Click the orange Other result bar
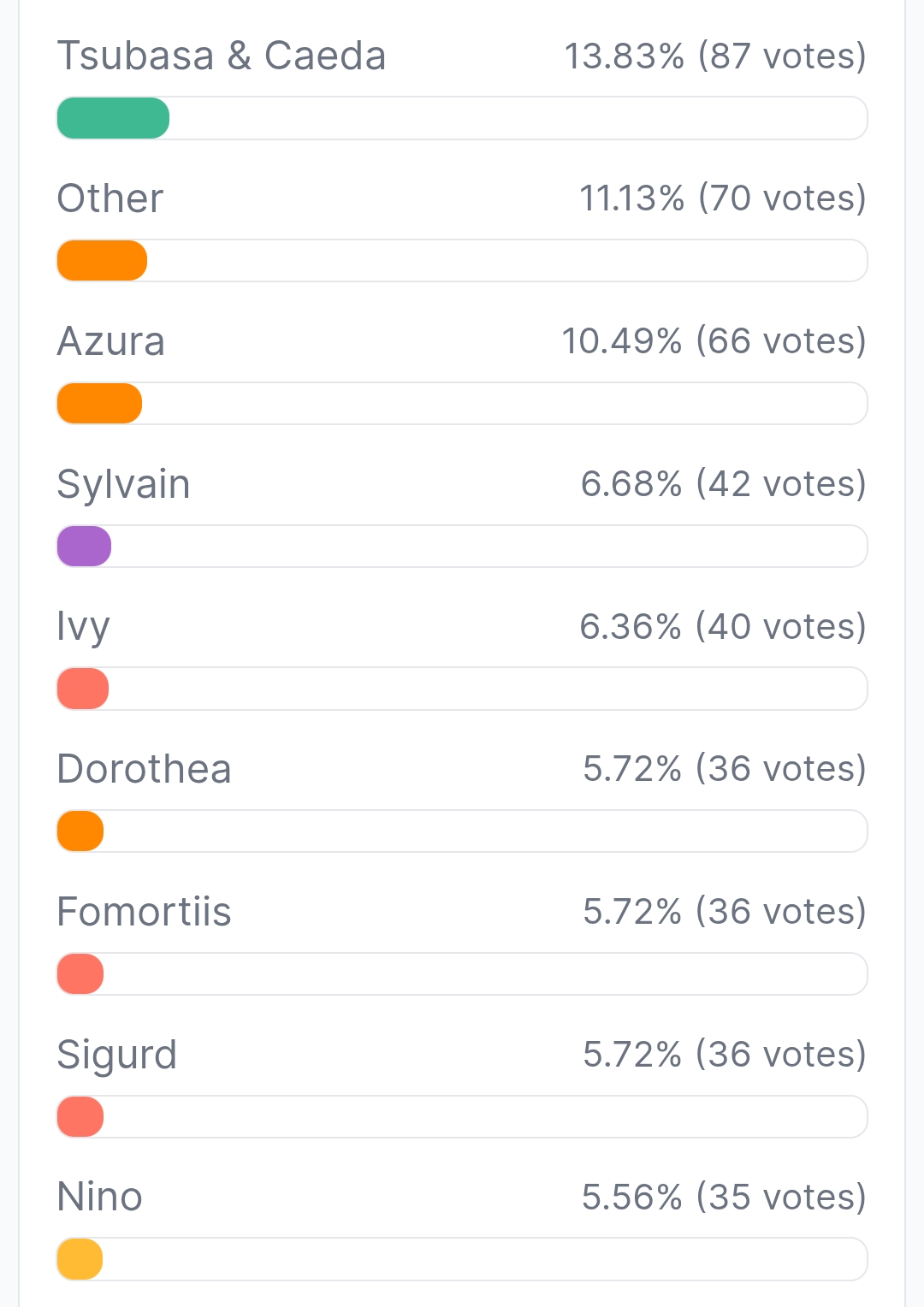The image size is (924, 1307). coord(102,261)
